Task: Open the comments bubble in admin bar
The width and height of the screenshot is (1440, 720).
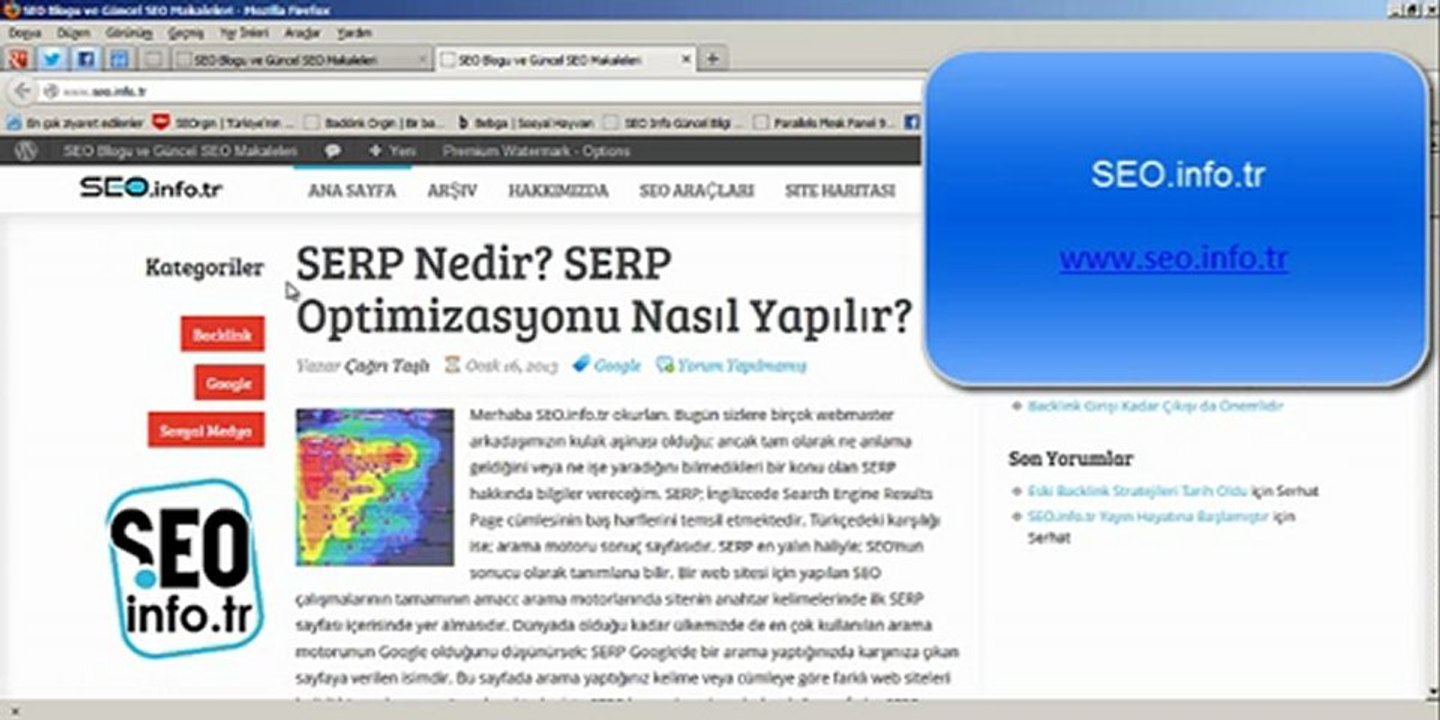Action: click(x=333, y=151)
